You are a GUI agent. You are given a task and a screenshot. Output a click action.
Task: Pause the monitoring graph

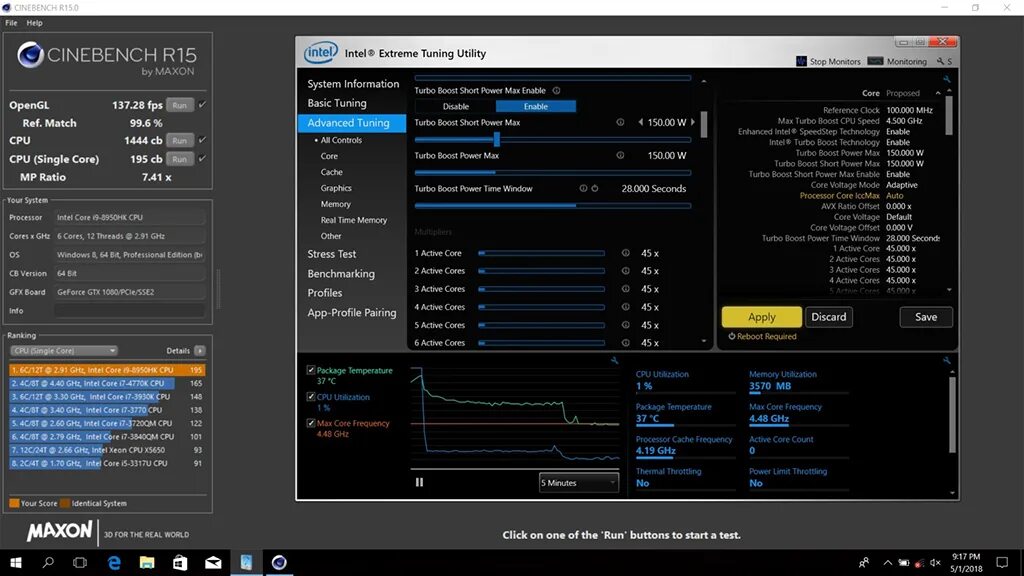(419, 483)
